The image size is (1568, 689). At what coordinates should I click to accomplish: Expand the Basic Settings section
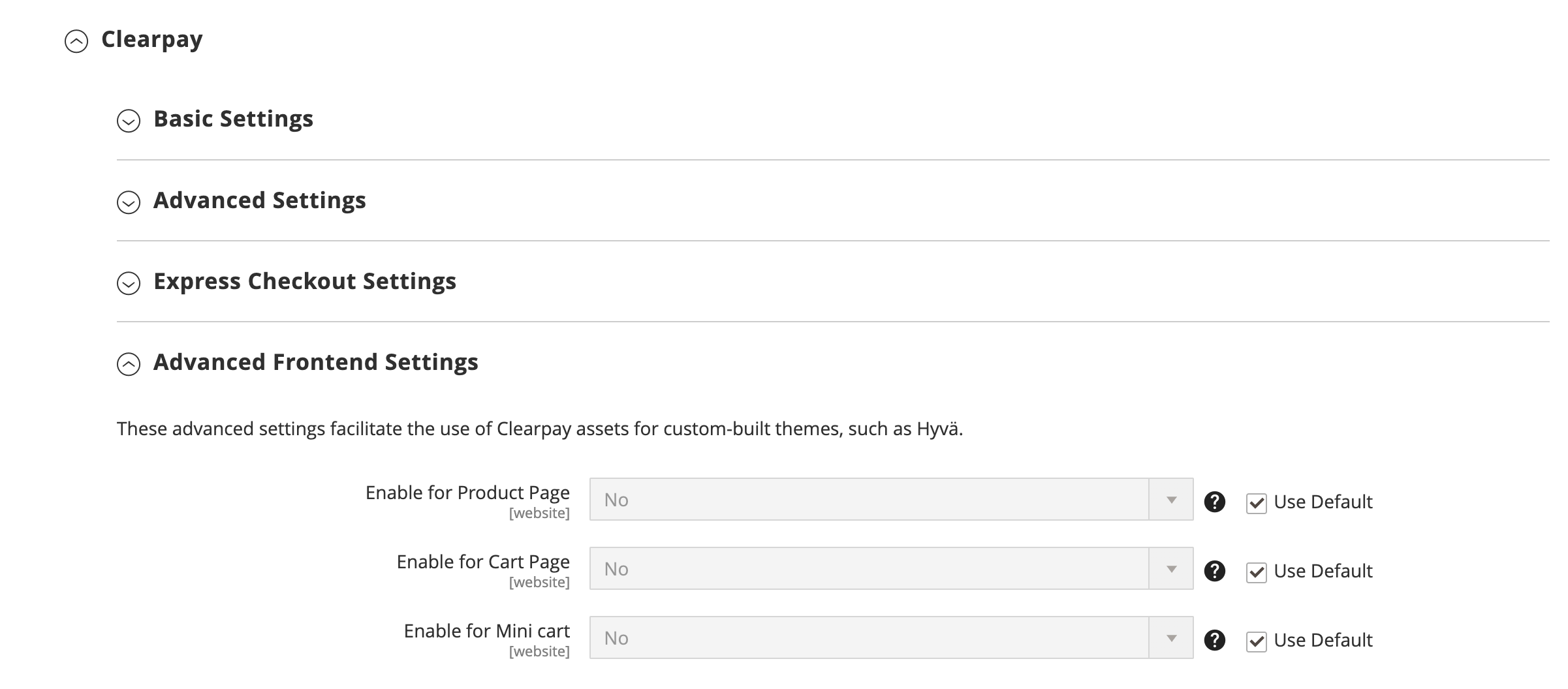pos(233,119)
